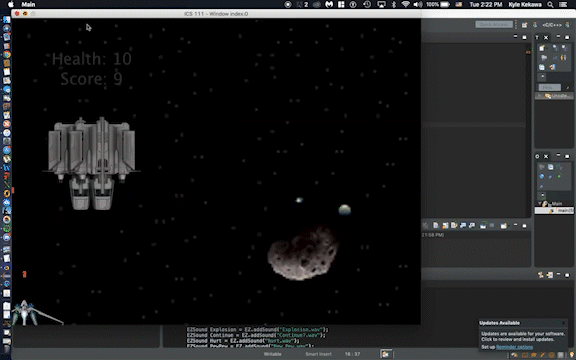The height and width of the screenshot is (360, 576).
Task: Open the macOS volume control icon
Action: 418,4
